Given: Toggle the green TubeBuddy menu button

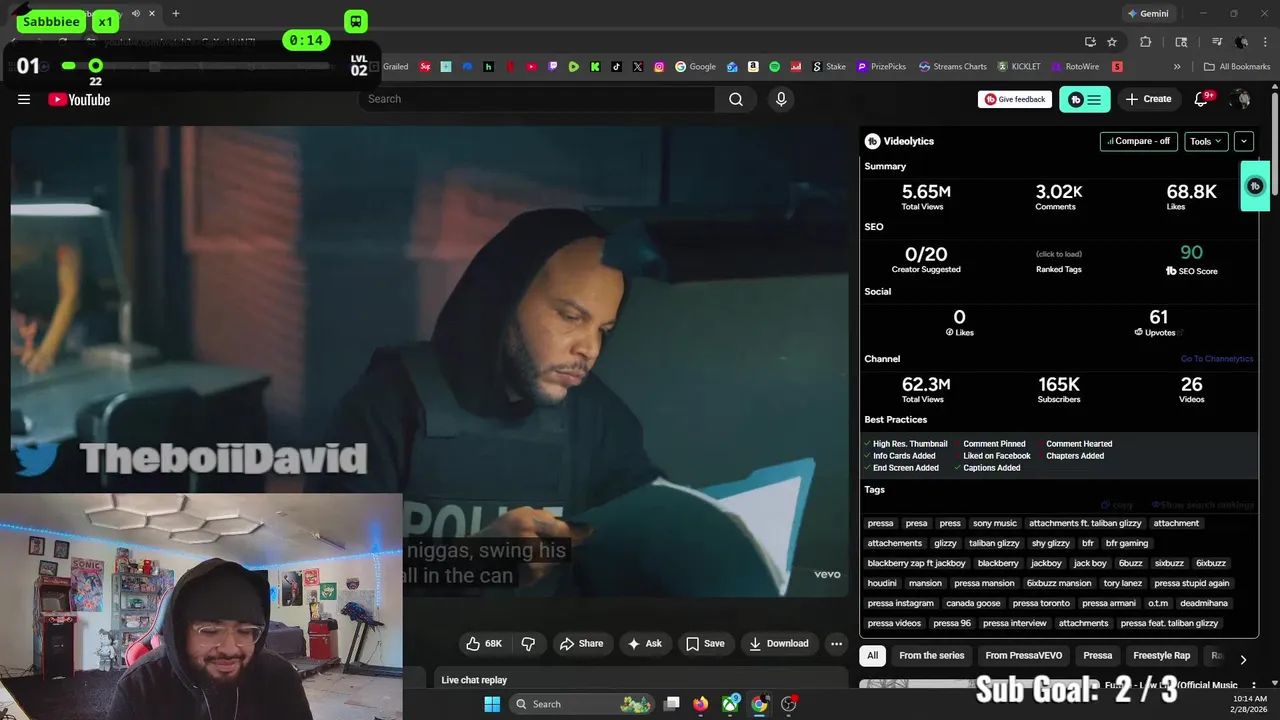Looking at the screenshot, I should coord(1085,99).
